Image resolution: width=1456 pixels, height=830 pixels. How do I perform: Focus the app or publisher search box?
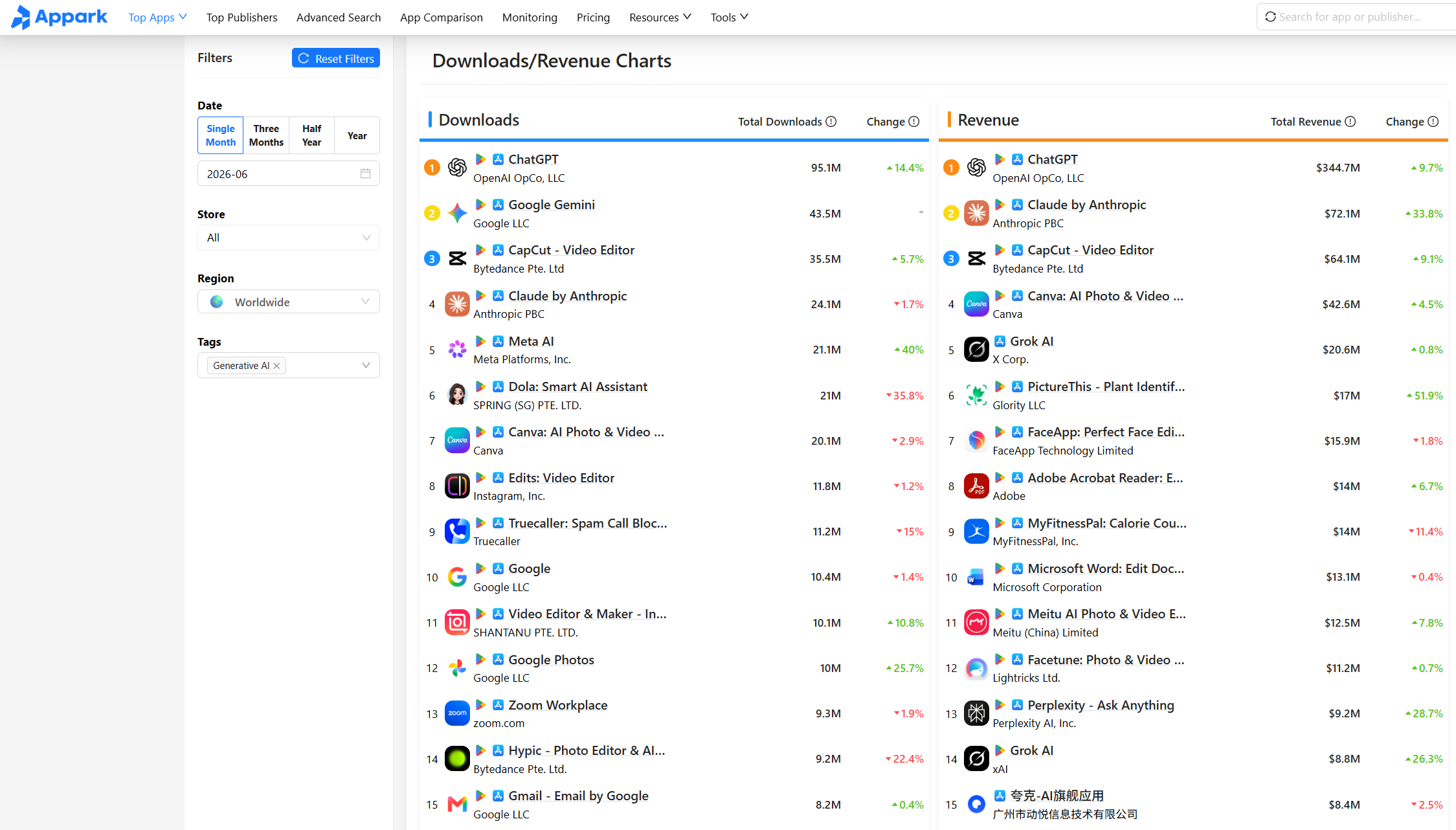pyautogui.click(x=1357, y=17)
